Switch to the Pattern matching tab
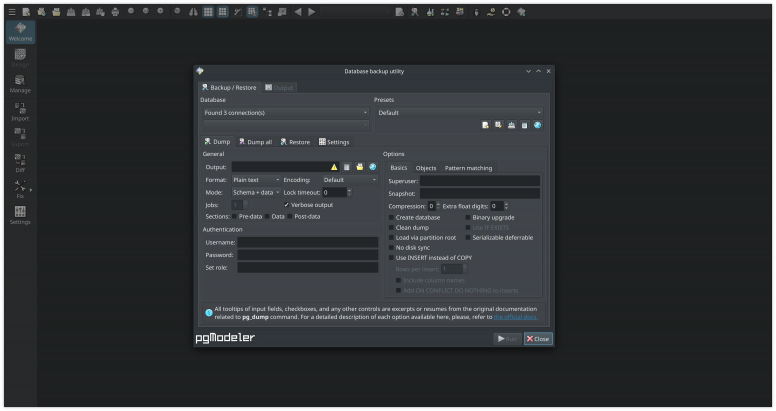 click(x=468, y=168)
